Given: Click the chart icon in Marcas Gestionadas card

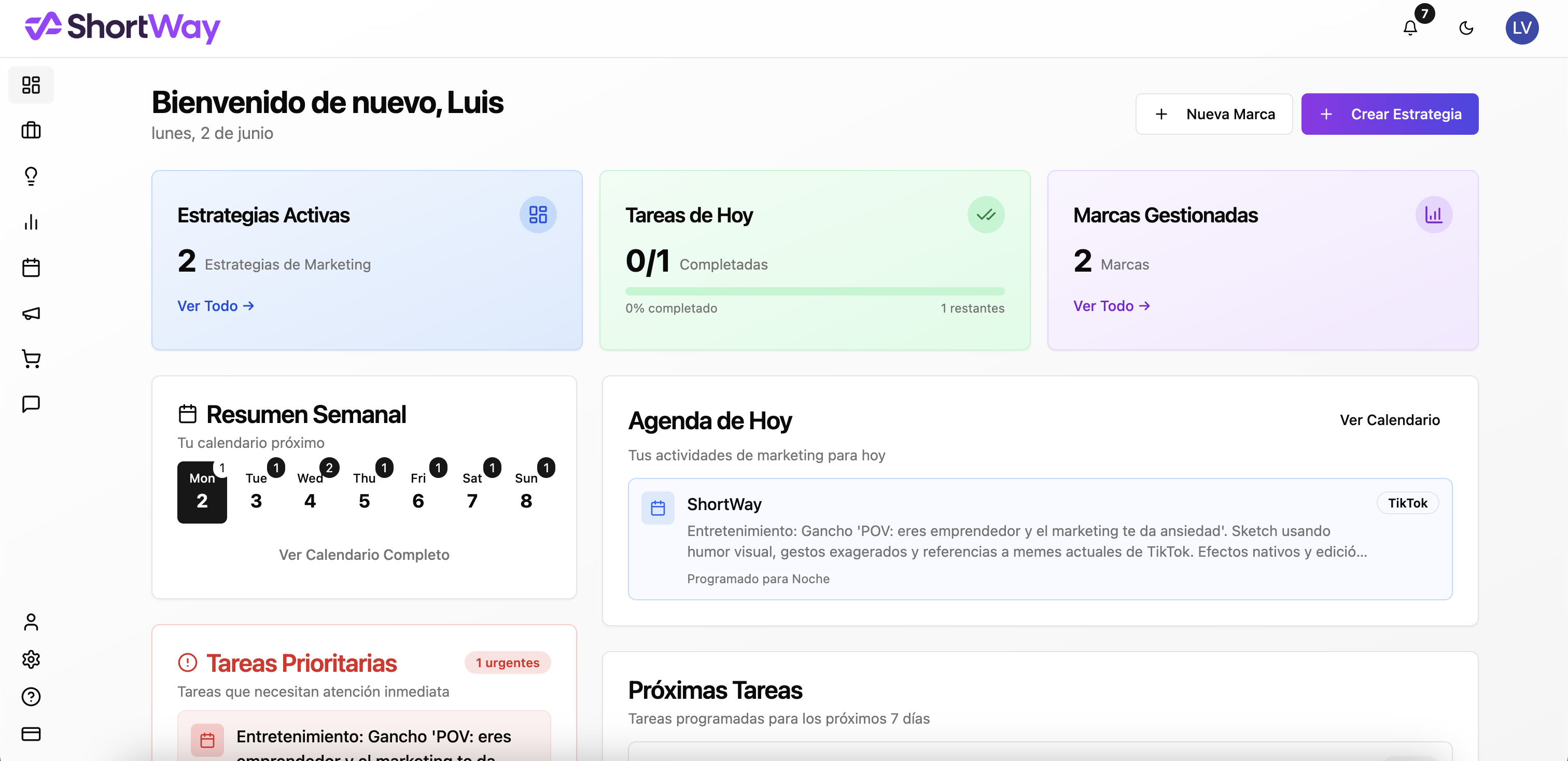Looking at the screenshot, I should tap(1434, 214).
